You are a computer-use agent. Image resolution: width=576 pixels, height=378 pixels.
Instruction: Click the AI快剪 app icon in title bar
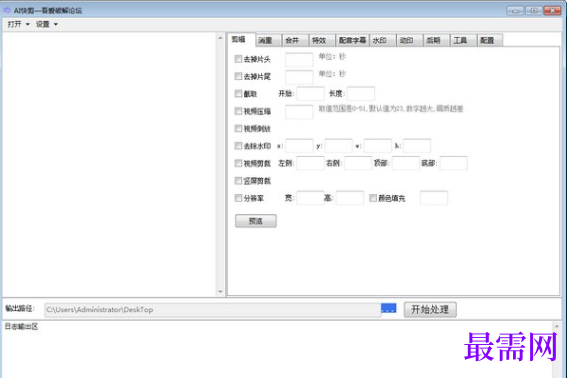[7, 10]
